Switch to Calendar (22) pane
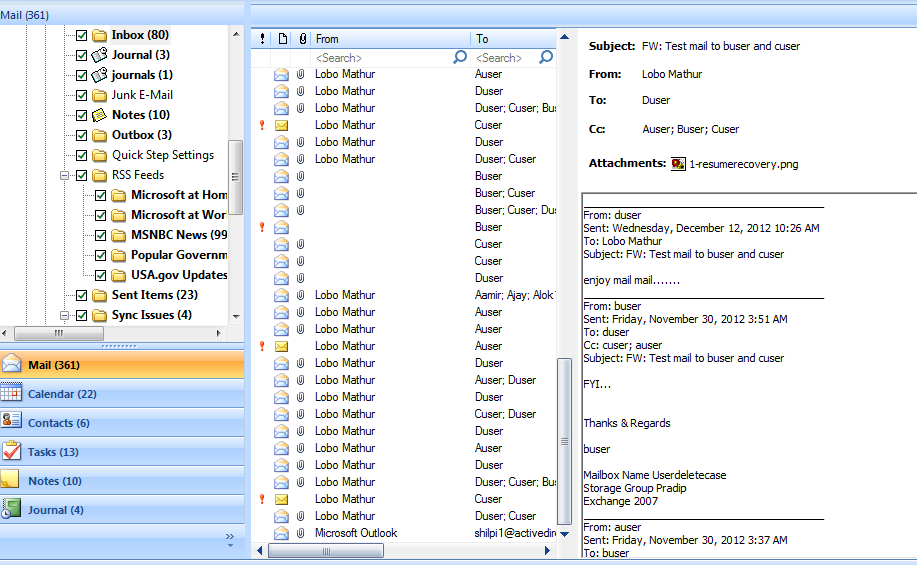The width and height of the screenshot is (917, 565). 122,394
